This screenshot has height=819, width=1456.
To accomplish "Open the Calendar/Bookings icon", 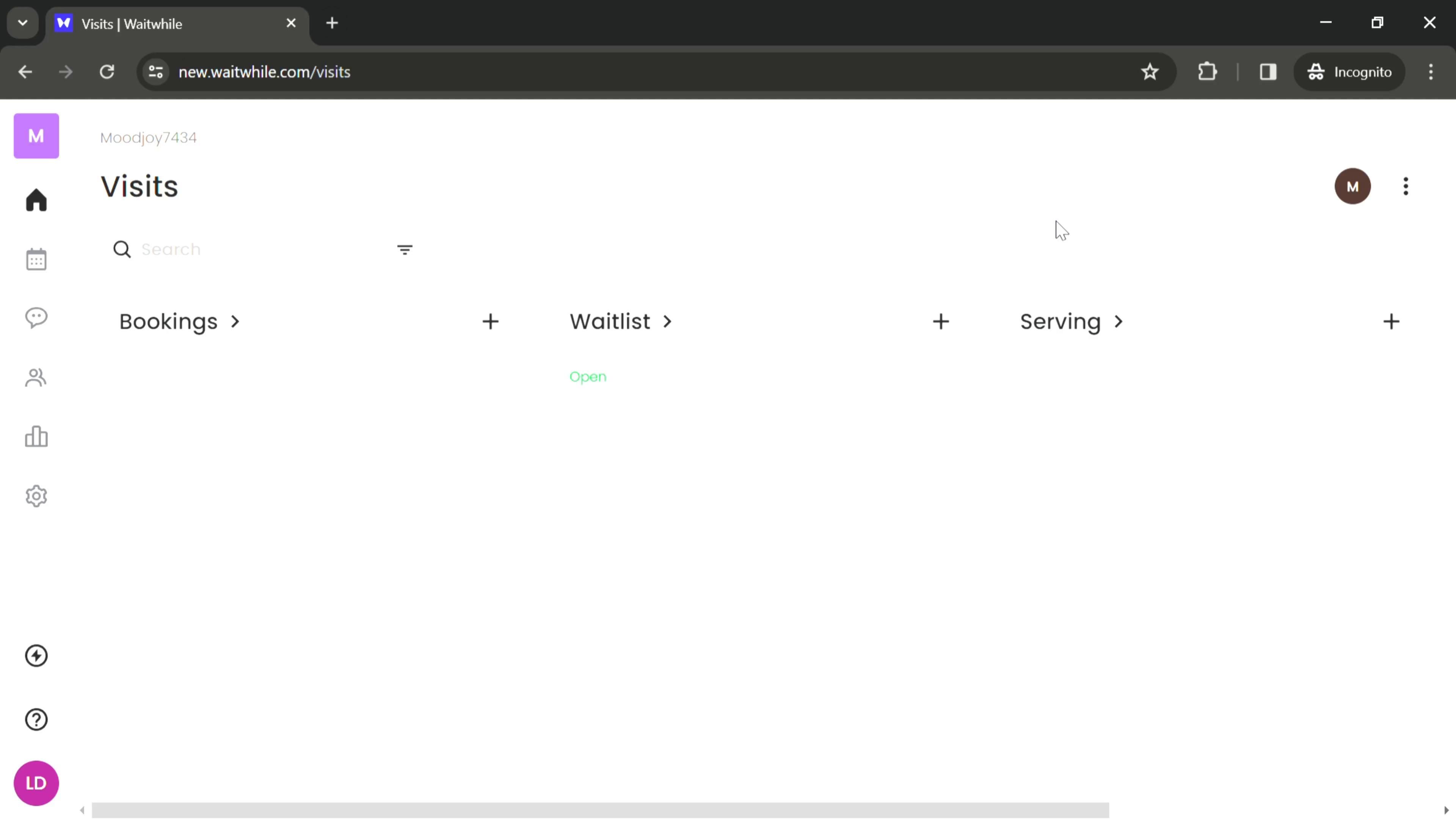I will [x=36, y=259].
